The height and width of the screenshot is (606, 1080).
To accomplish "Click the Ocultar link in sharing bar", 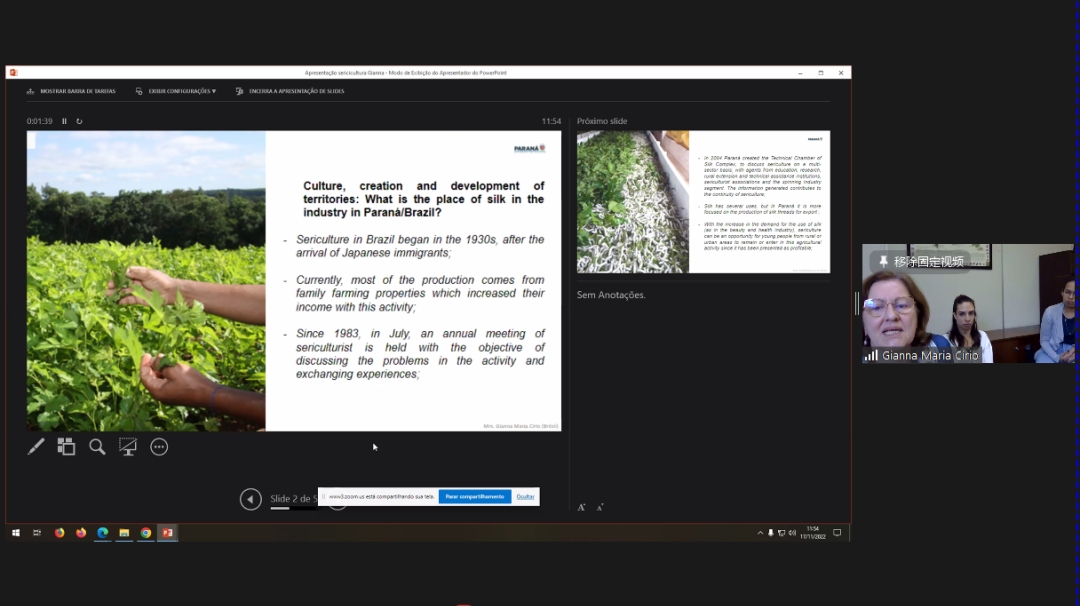I will (x=525, y=496).
